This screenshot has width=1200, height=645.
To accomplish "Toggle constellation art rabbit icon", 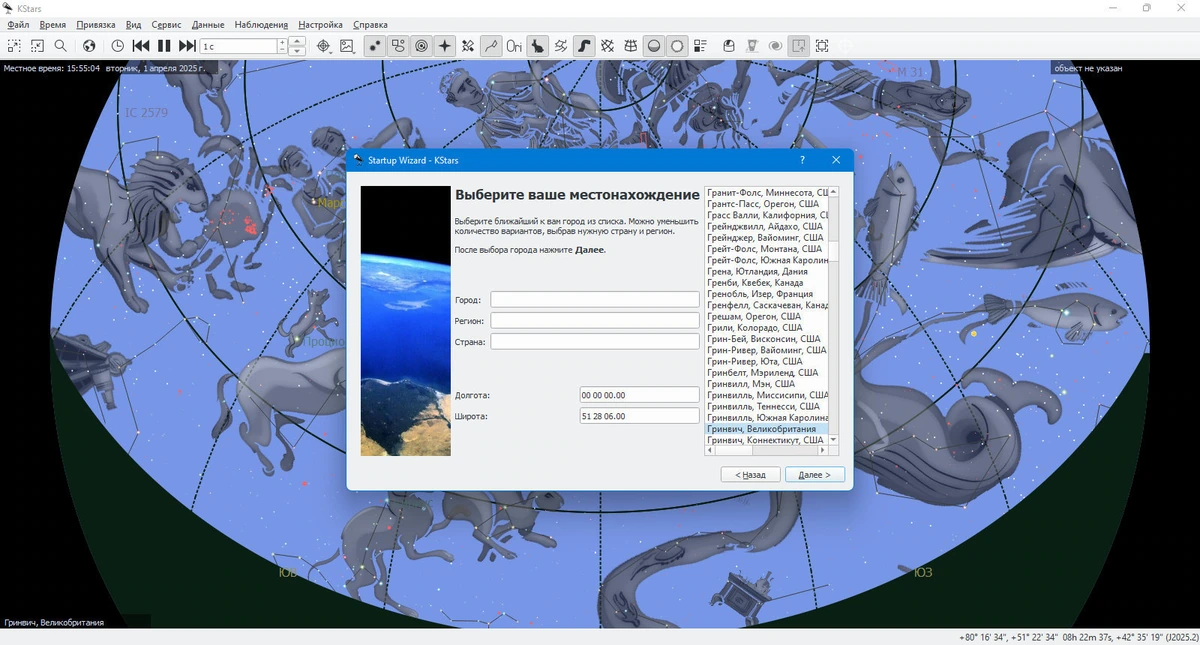I will [538, 46].
